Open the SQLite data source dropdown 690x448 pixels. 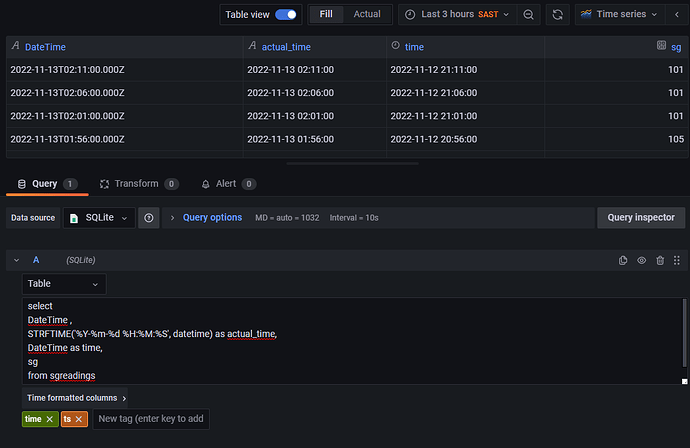(99, 218)
